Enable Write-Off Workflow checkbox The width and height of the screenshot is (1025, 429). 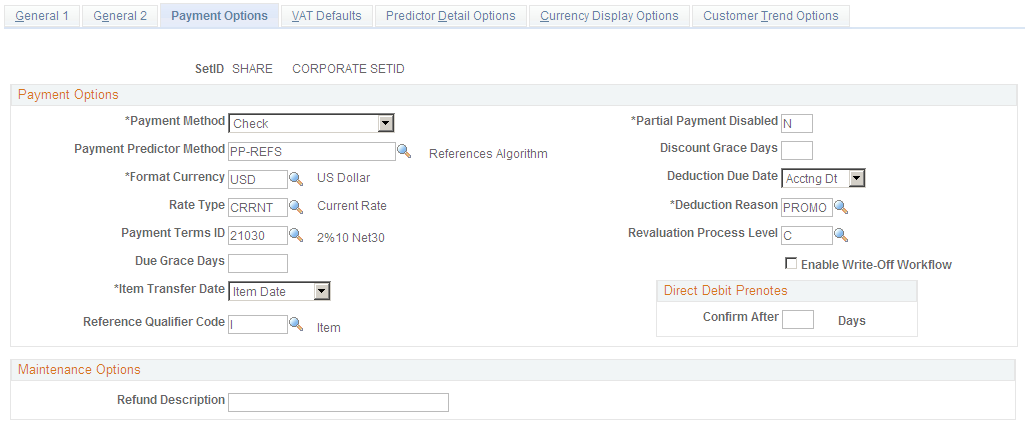point(791,264)
